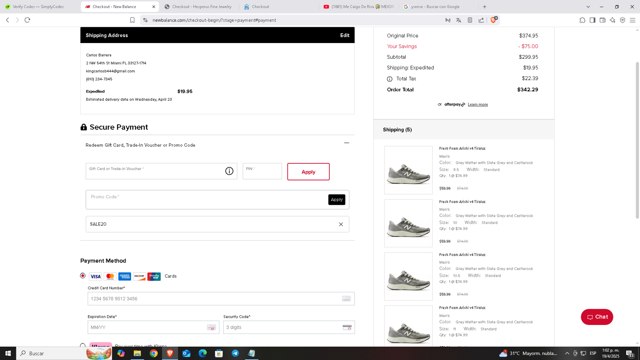This screenshot has width=640, height=360.
Task: Click the gift card info icon
Action: click(x=229, y=171)
